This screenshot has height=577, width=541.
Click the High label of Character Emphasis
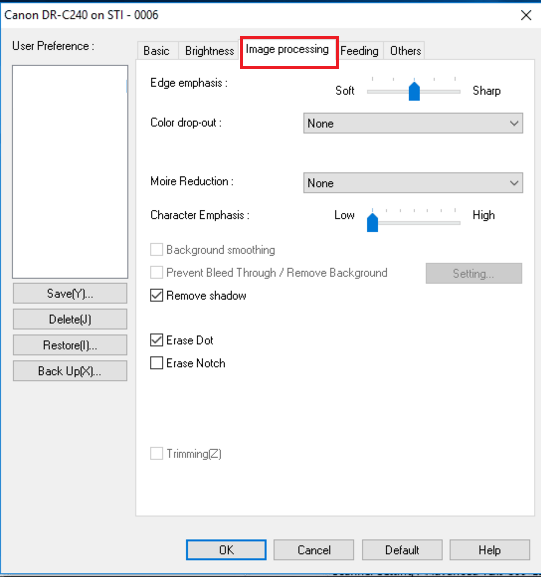[x=484, y=215]
